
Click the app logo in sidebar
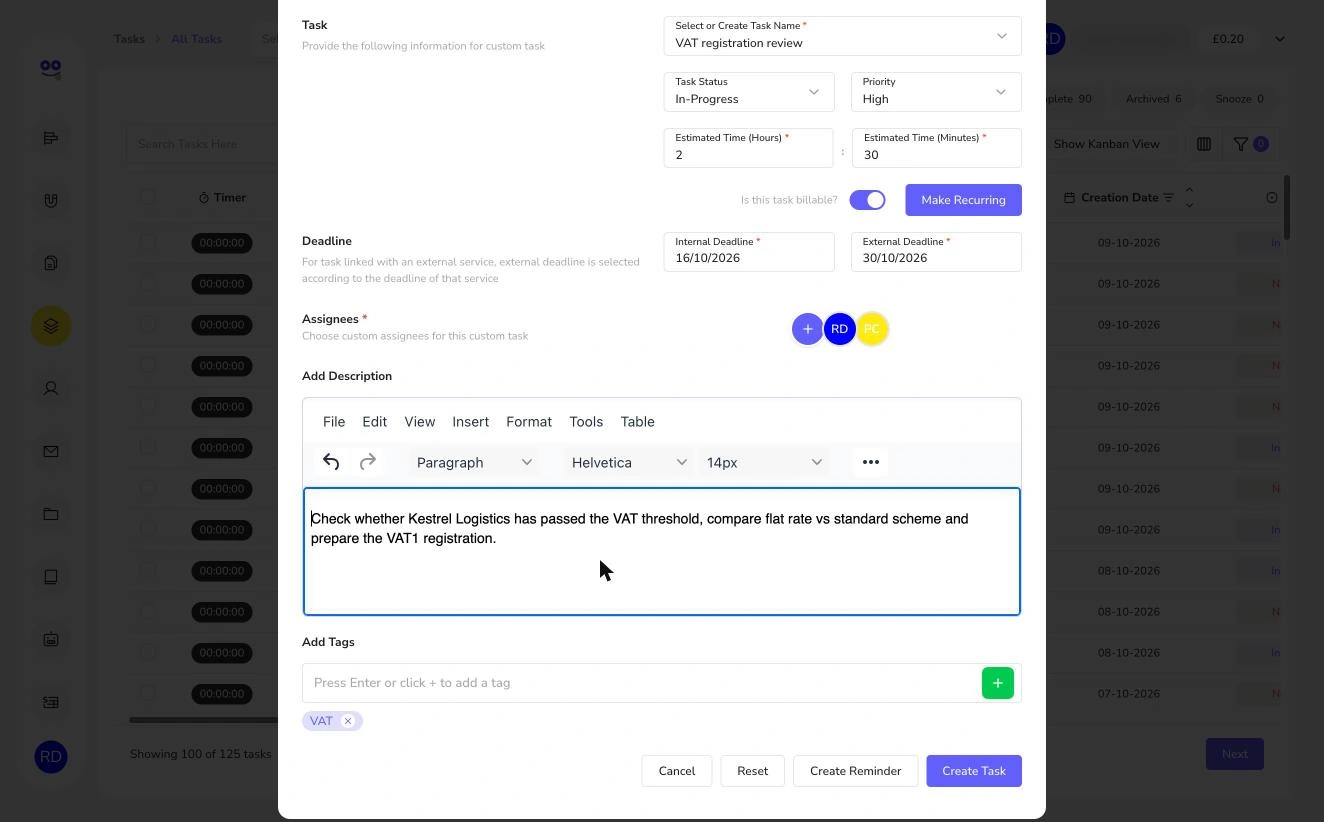[51, 68]
